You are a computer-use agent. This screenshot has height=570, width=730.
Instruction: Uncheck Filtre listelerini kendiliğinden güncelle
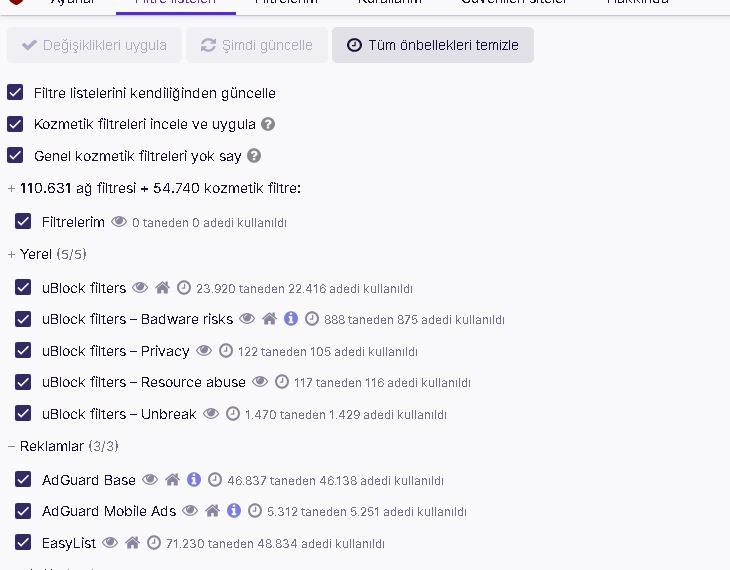[x=15, y=93]
